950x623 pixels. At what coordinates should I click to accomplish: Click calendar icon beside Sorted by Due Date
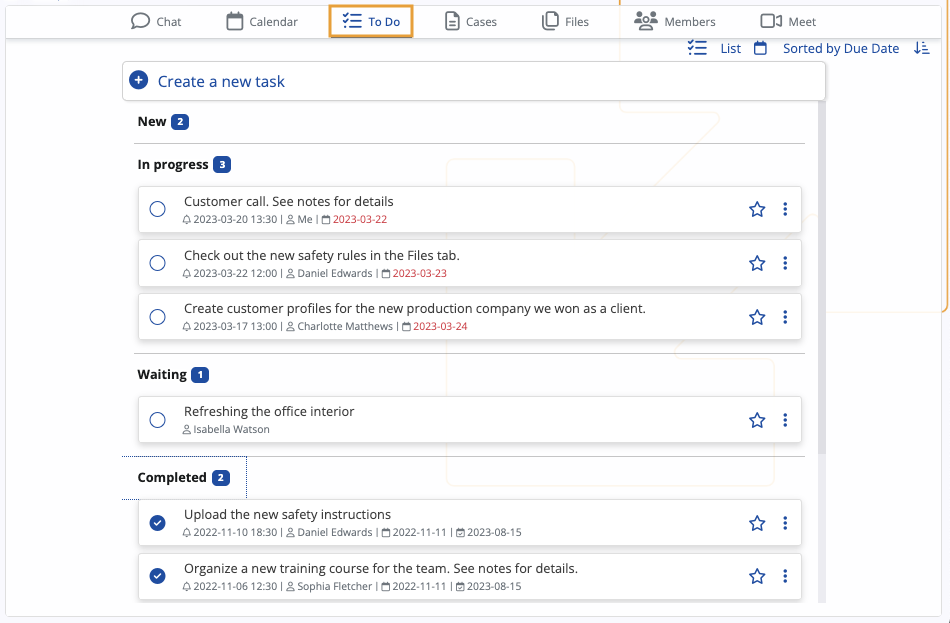(x=760, y=48)
